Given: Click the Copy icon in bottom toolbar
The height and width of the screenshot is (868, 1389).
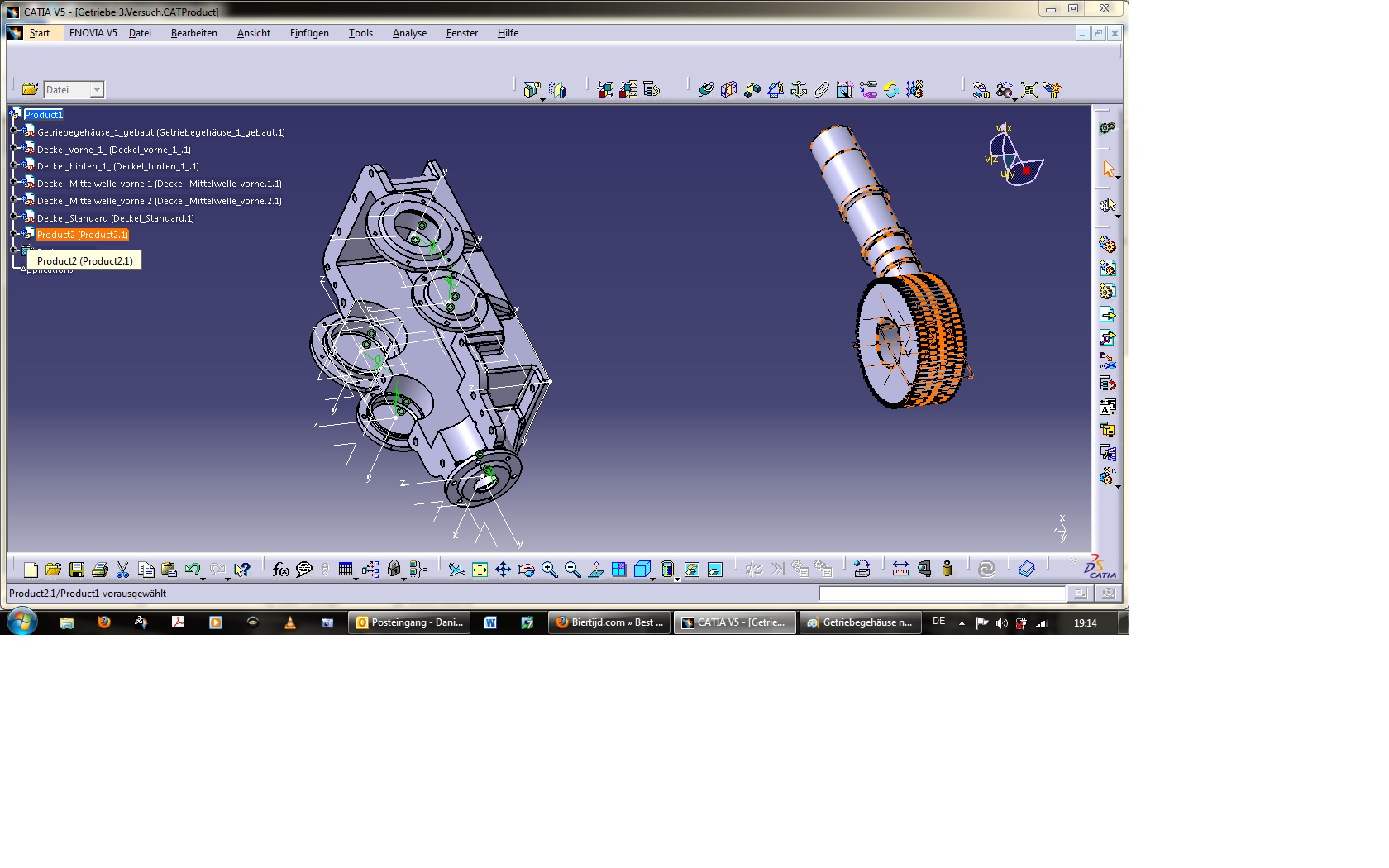Looking at the screenshot, I should click(146, 570).
